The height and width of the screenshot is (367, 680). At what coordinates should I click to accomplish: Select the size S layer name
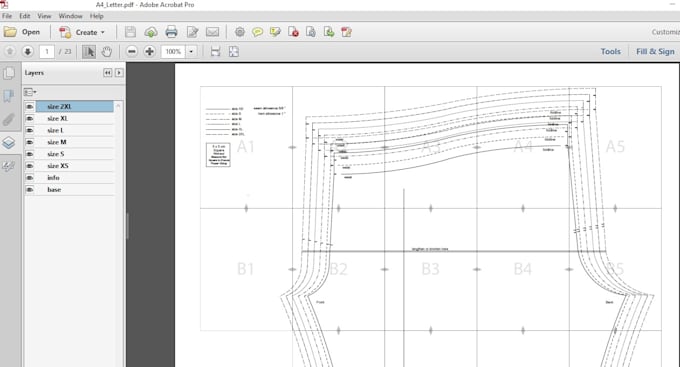[x=56, y=154]
